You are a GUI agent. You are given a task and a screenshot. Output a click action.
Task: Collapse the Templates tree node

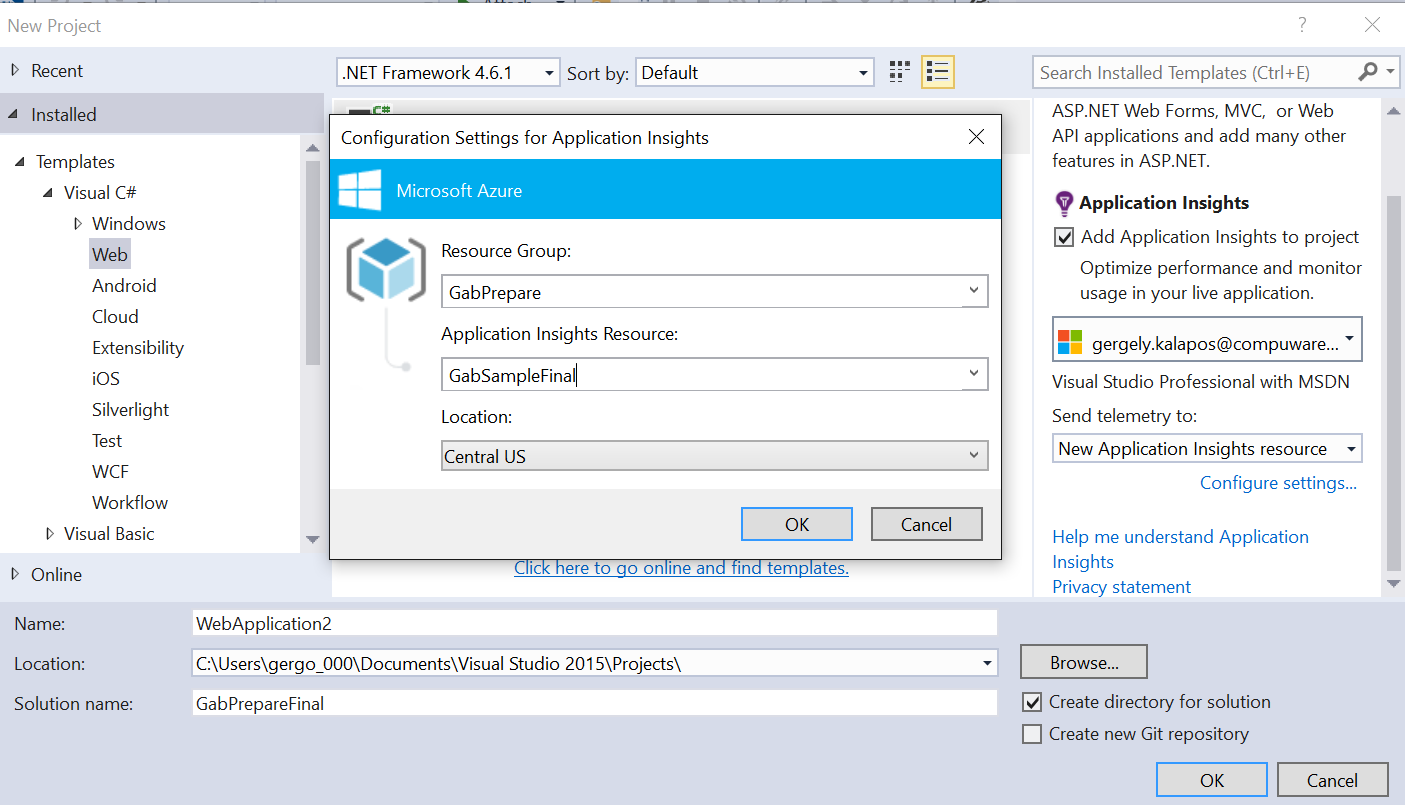[20, 161]
